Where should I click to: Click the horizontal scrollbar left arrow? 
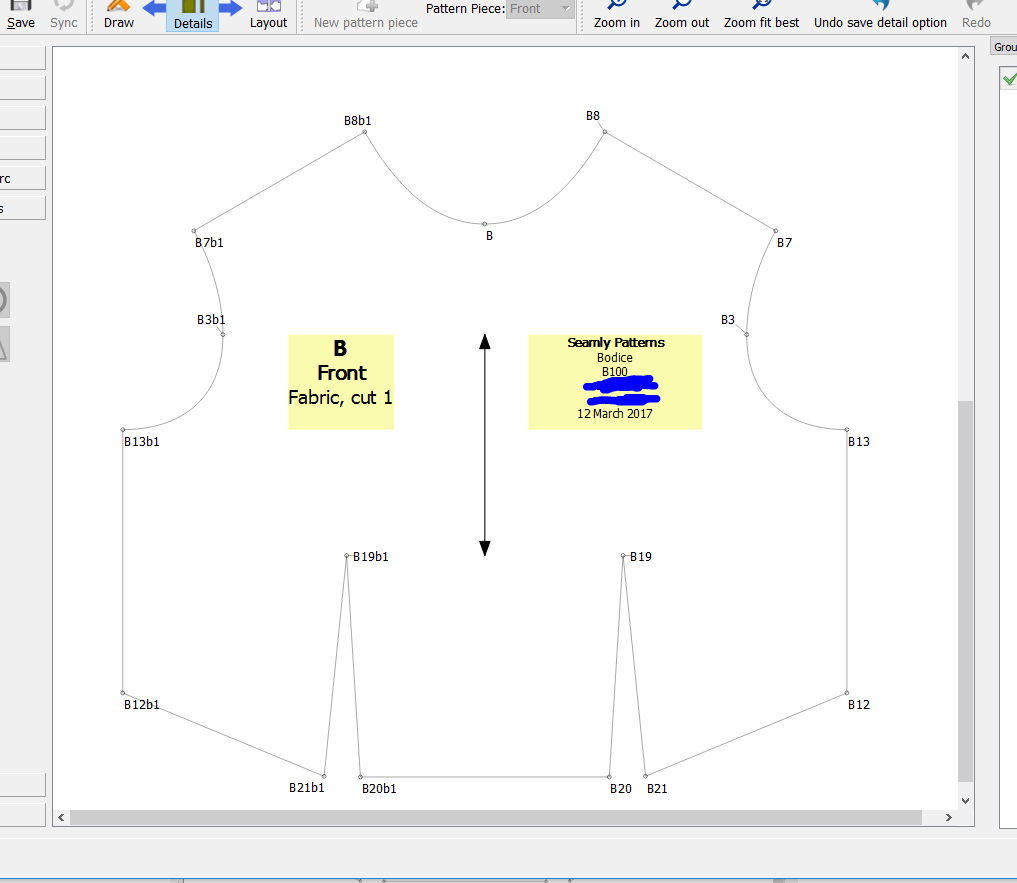pos(61,818)
